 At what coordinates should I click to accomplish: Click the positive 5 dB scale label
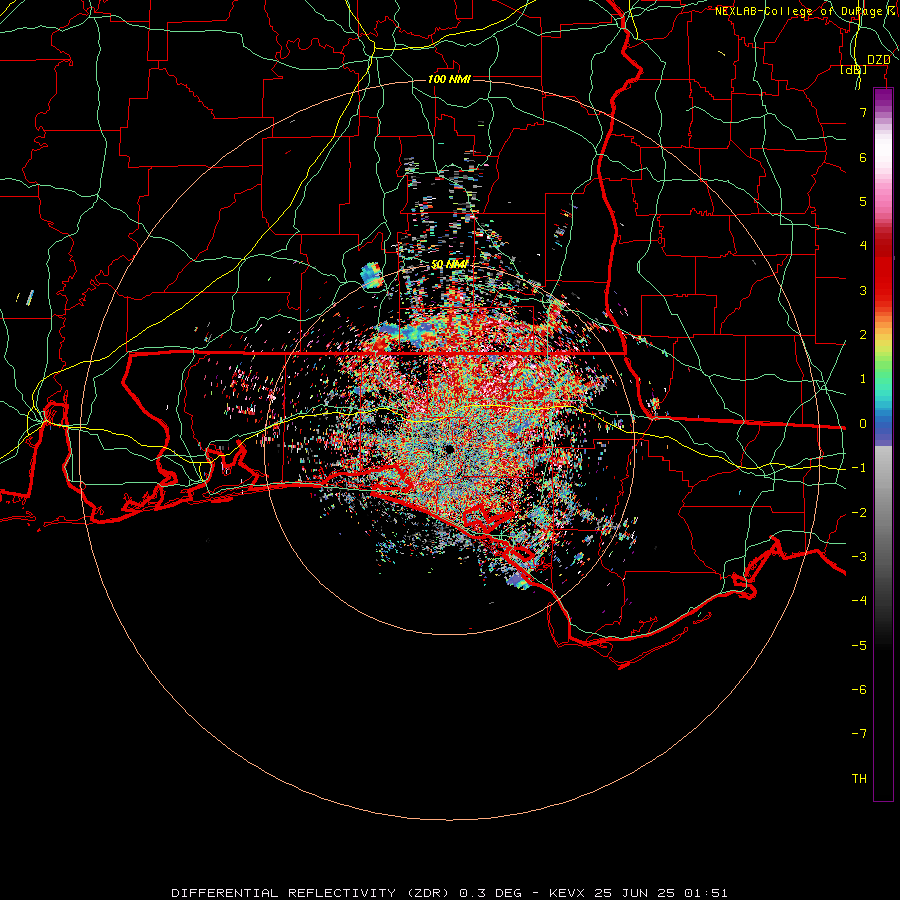tap(863, 201)
